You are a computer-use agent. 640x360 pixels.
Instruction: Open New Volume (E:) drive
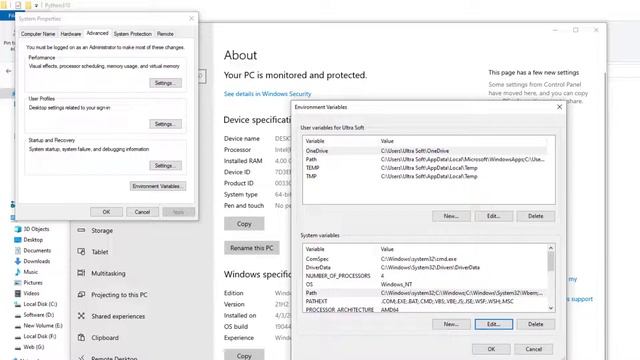pyautogui.click(x=43, y=325)
